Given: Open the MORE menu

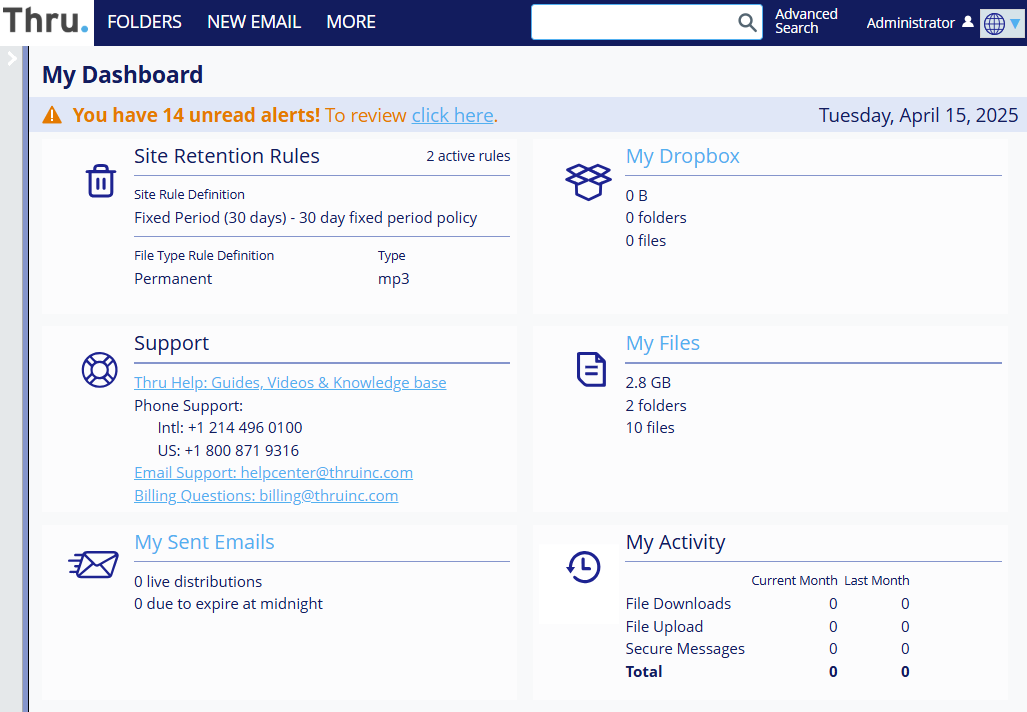Looking at the screenshot, I should (x=351, y=22).
